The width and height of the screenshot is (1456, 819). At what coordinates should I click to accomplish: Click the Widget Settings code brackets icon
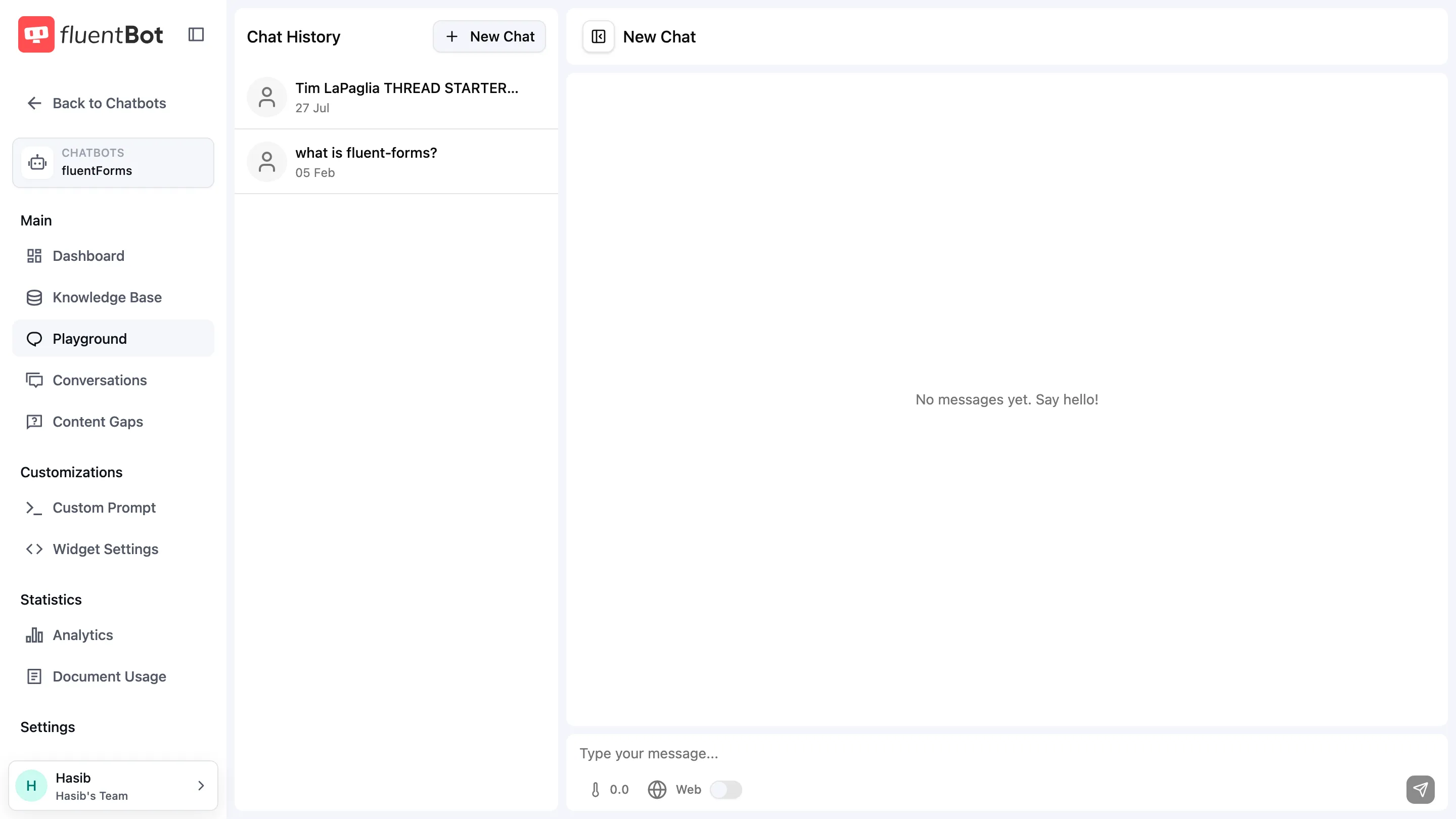(x=34, y=549)
